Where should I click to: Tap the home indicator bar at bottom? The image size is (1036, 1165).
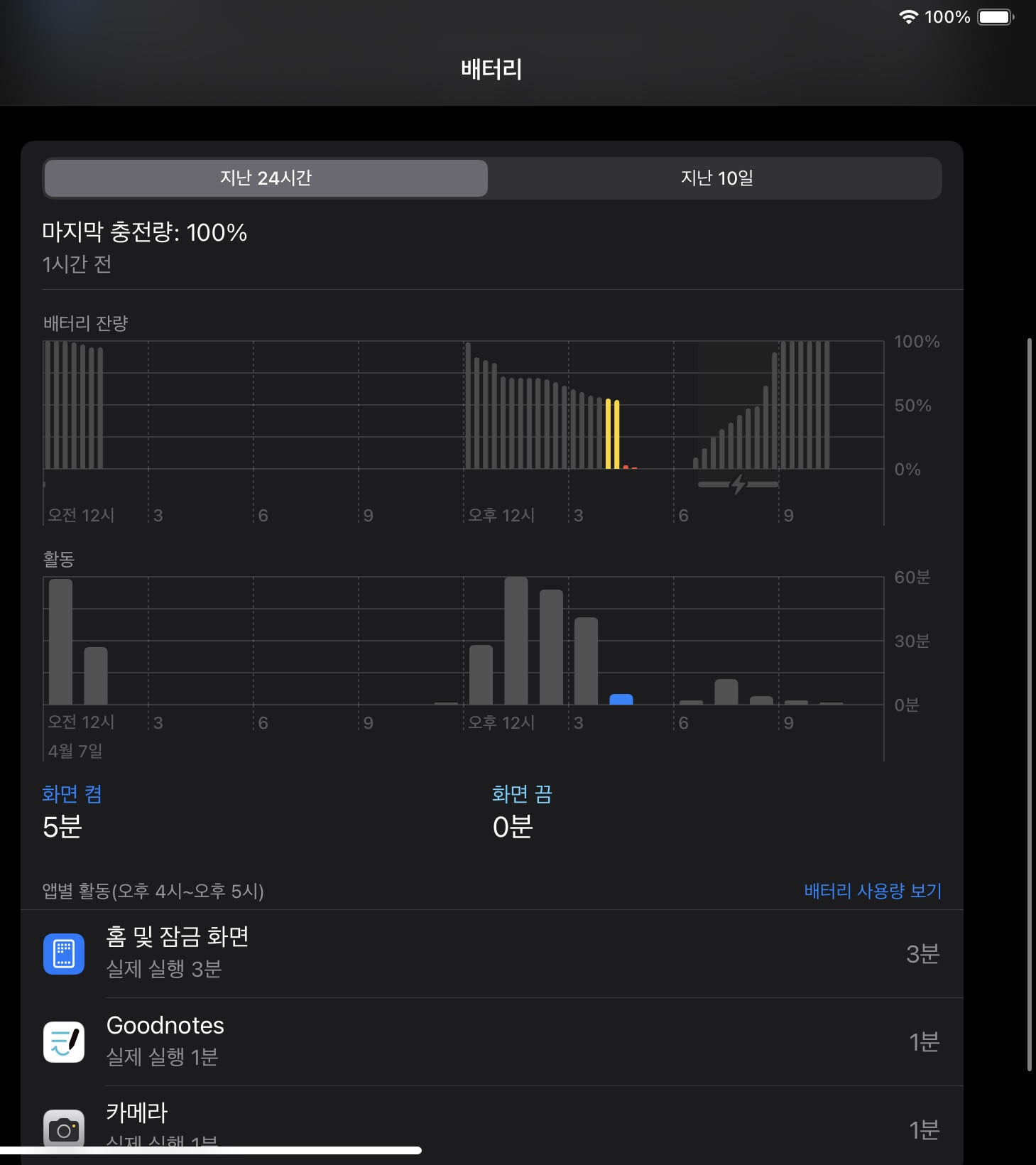click(x=211, y=1150)
